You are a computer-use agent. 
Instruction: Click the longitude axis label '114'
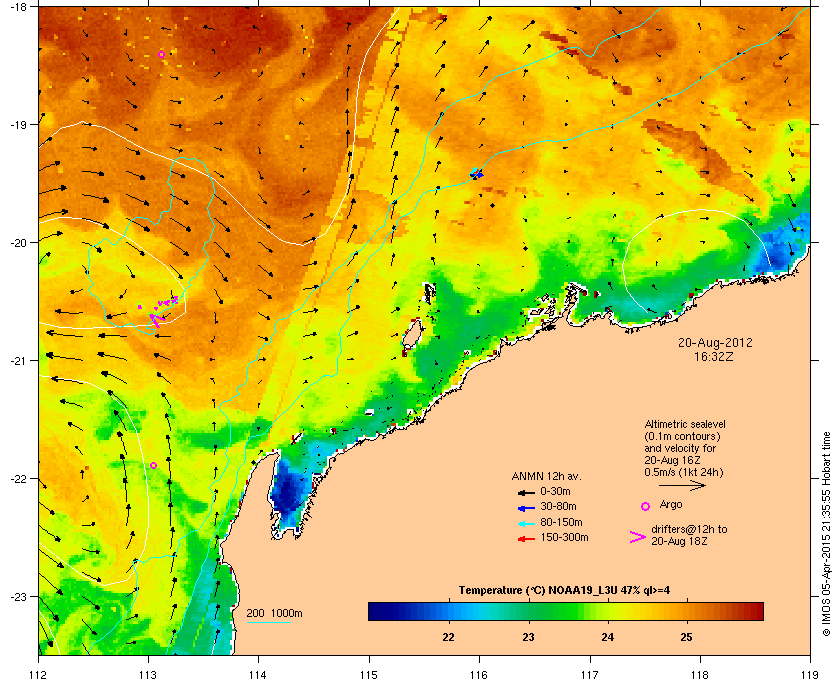click(259, 674)
